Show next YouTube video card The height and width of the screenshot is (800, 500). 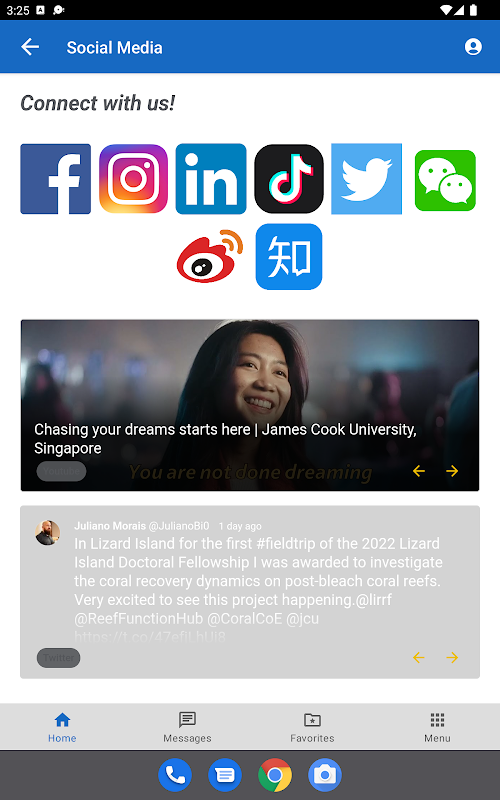452,471
